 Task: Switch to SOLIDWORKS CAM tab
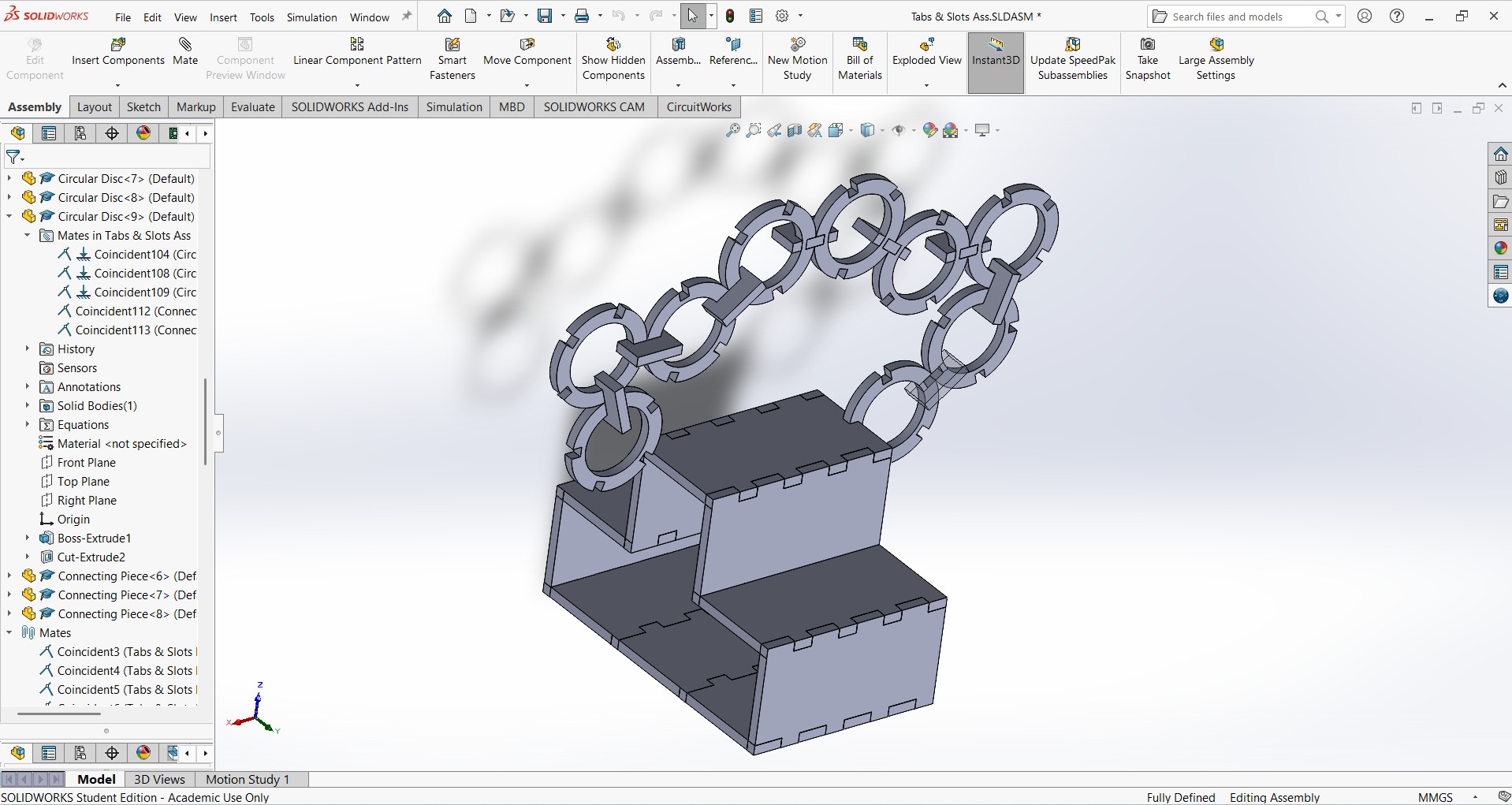coord(594,107)
